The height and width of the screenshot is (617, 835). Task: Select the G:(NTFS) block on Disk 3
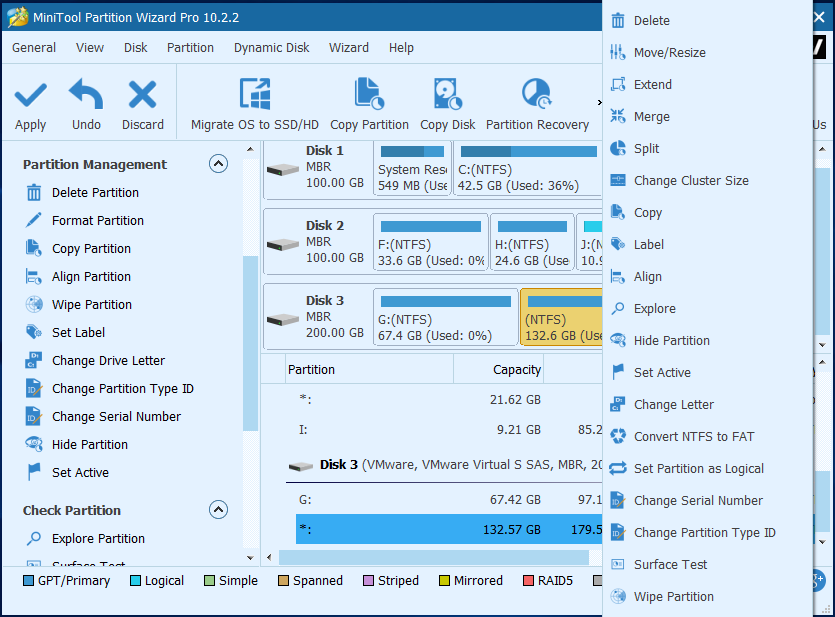[x=446, y=318]
